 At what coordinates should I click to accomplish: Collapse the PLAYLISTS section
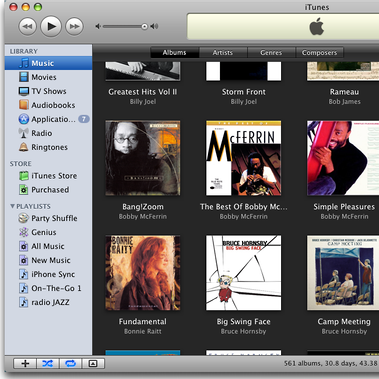coord(12,206)
